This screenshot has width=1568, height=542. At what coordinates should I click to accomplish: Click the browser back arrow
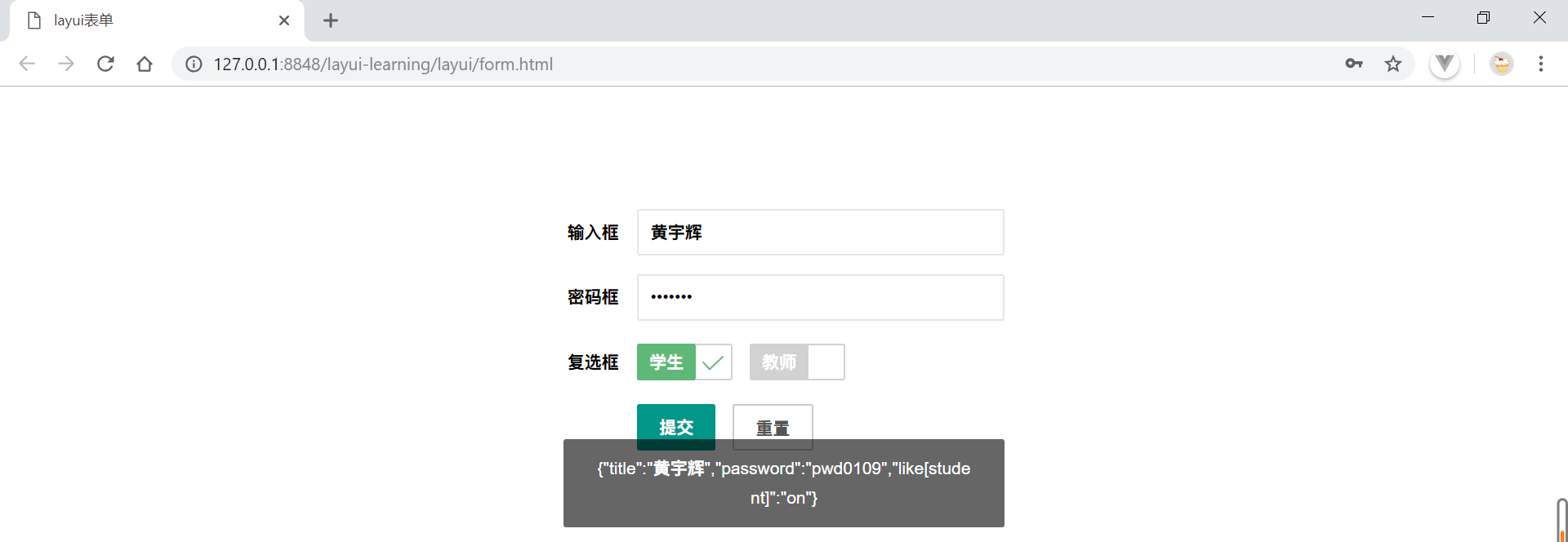click(27, 64)
